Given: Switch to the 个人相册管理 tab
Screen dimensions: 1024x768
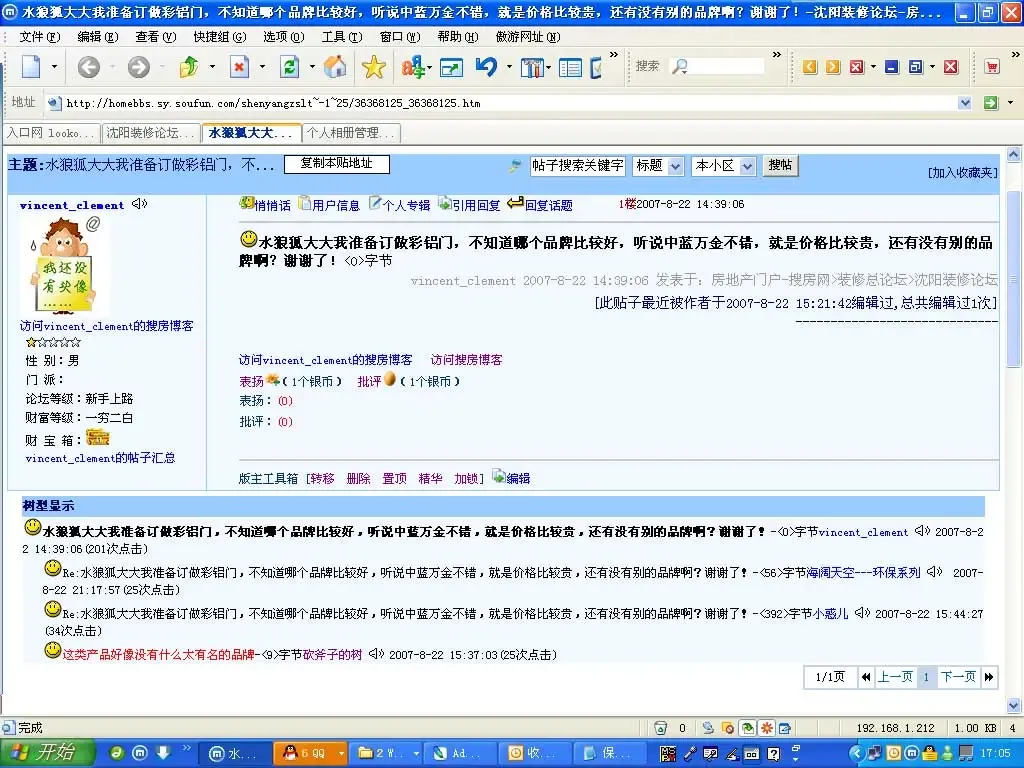Looking at the screenshot, I should pos(351,133).
